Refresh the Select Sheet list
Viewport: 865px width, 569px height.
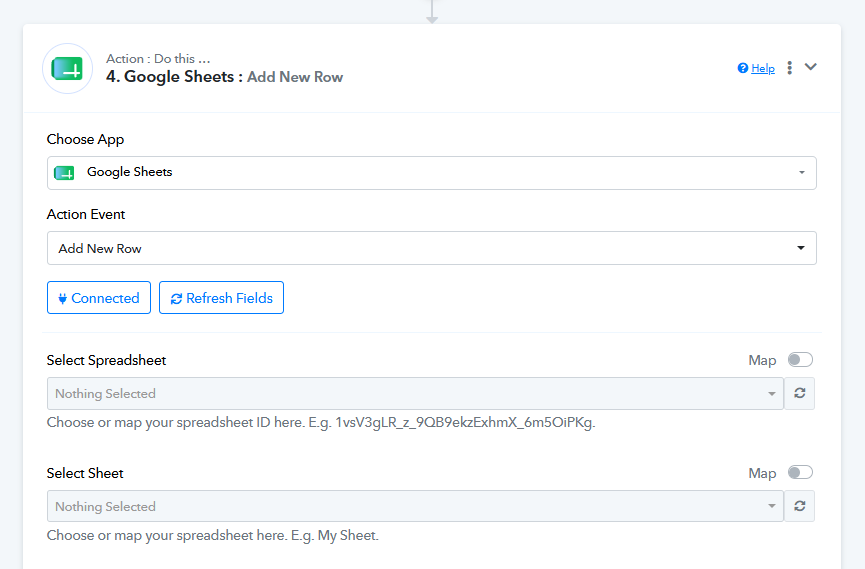[799, 506]
